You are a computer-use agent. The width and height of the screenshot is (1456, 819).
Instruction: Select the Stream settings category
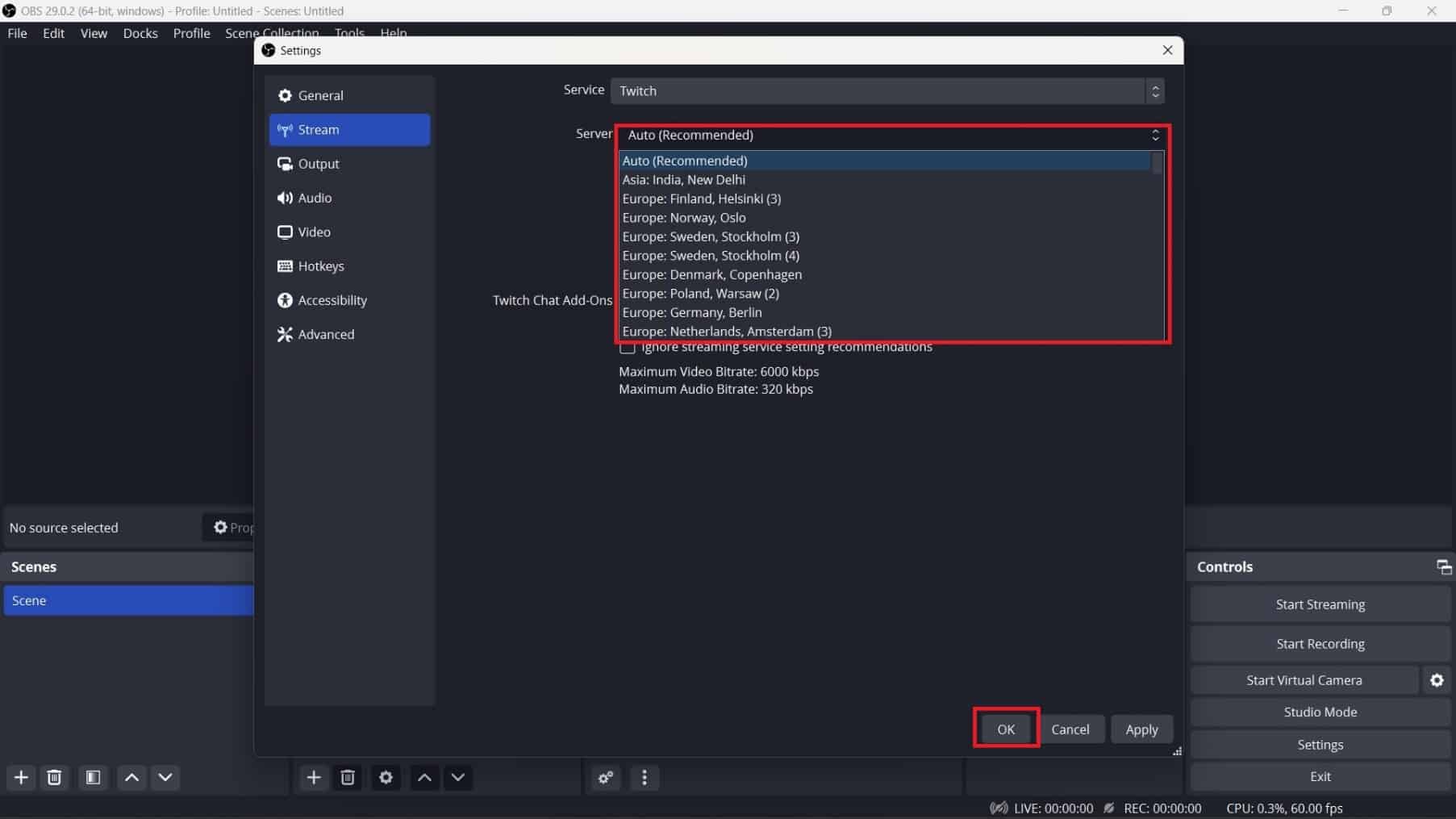click(349, 130)
